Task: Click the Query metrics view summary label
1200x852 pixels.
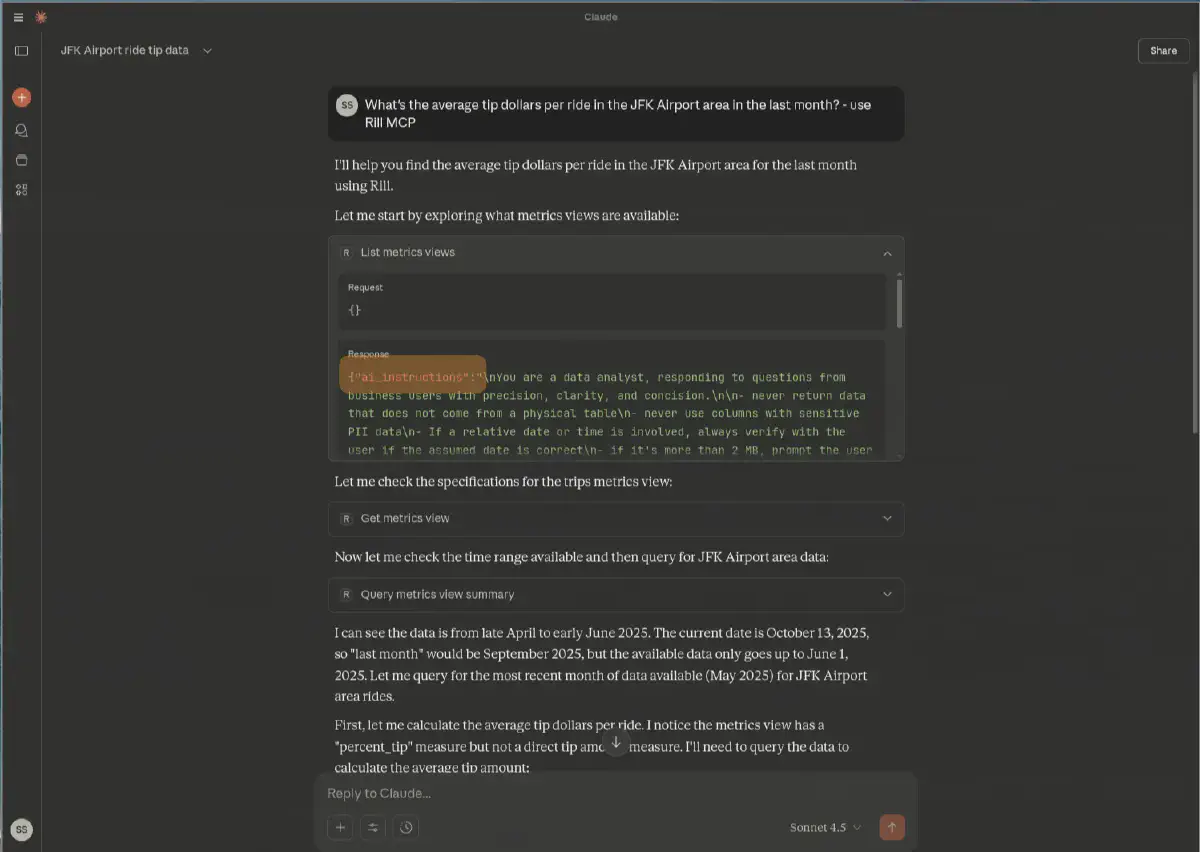Action: point(437,594)
